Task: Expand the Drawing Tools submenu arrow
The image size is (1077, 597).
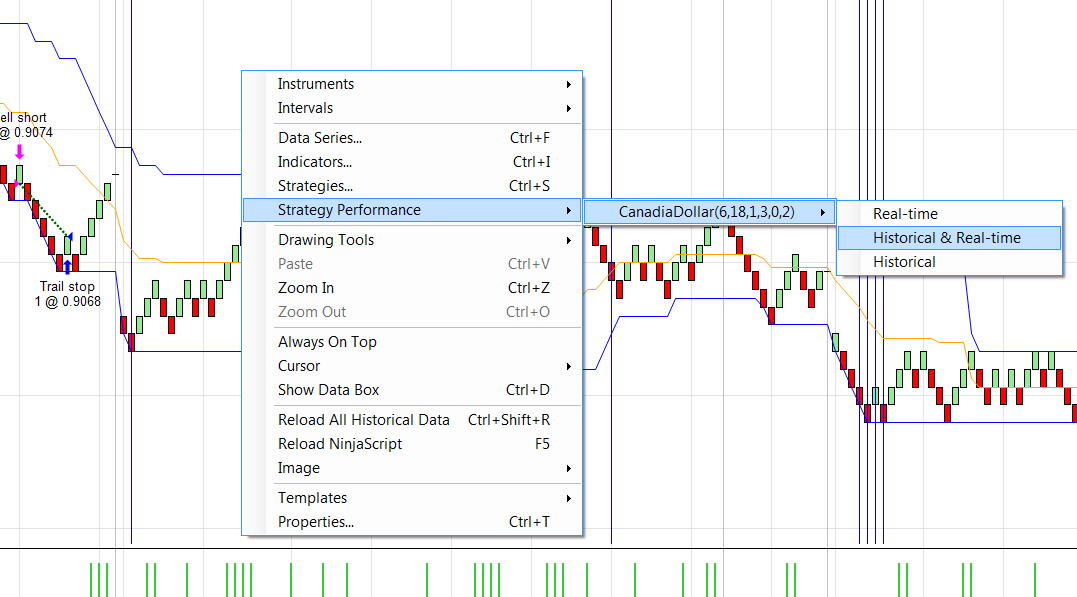Action: click(x=569, y=240)
